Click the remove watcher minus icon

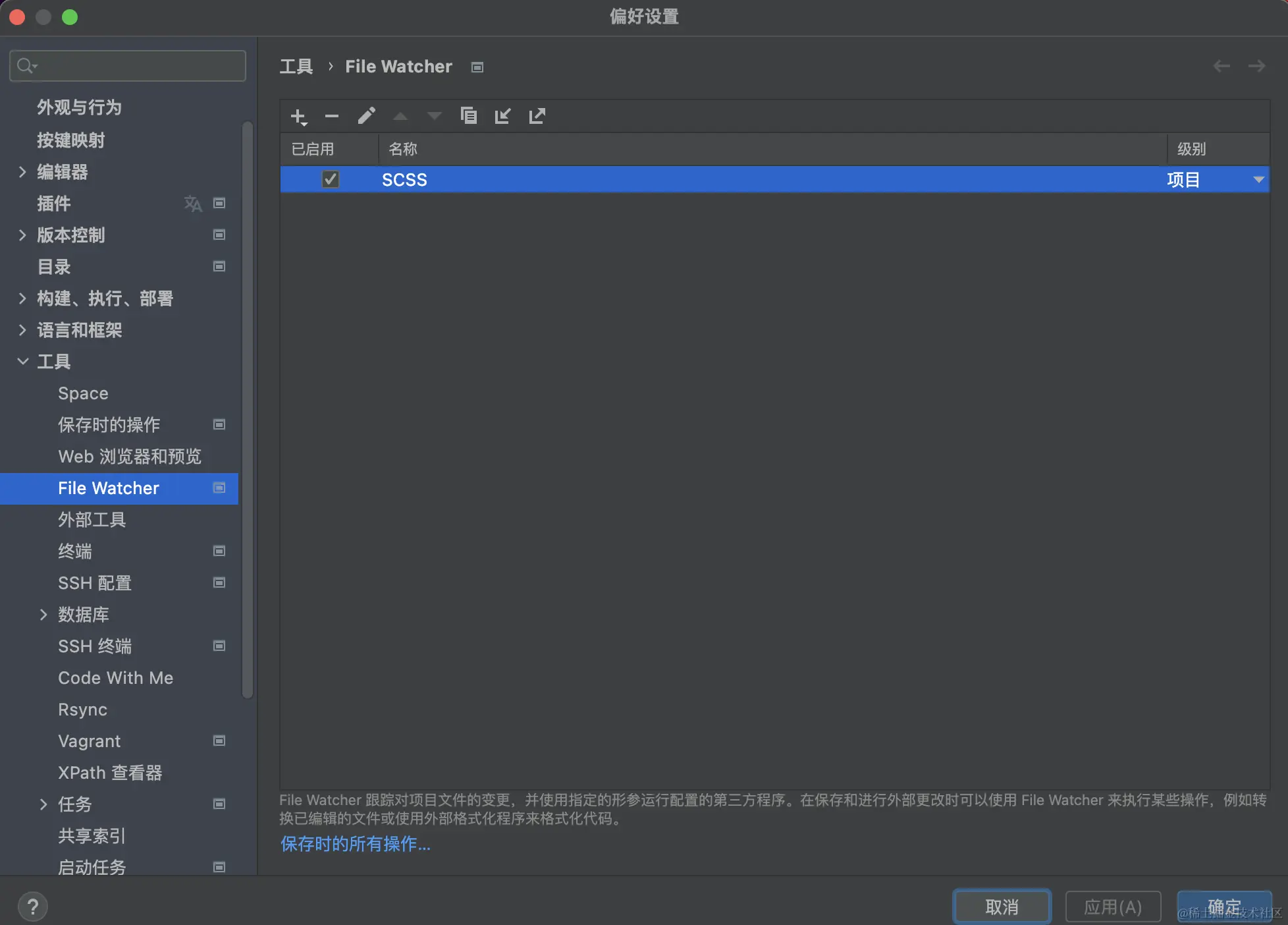click(x=332, y=117)
